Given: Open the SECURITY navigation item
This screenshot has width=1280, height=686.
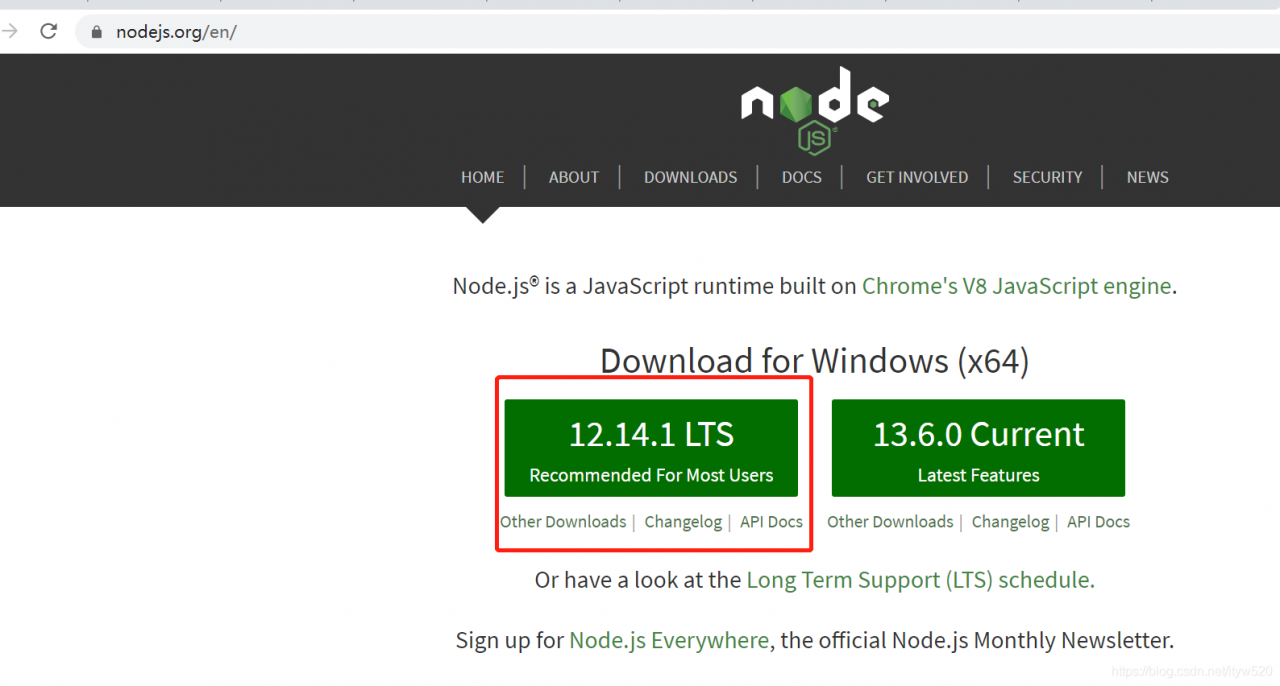Looking at the screenshot, I should [x=1047, y=177].
